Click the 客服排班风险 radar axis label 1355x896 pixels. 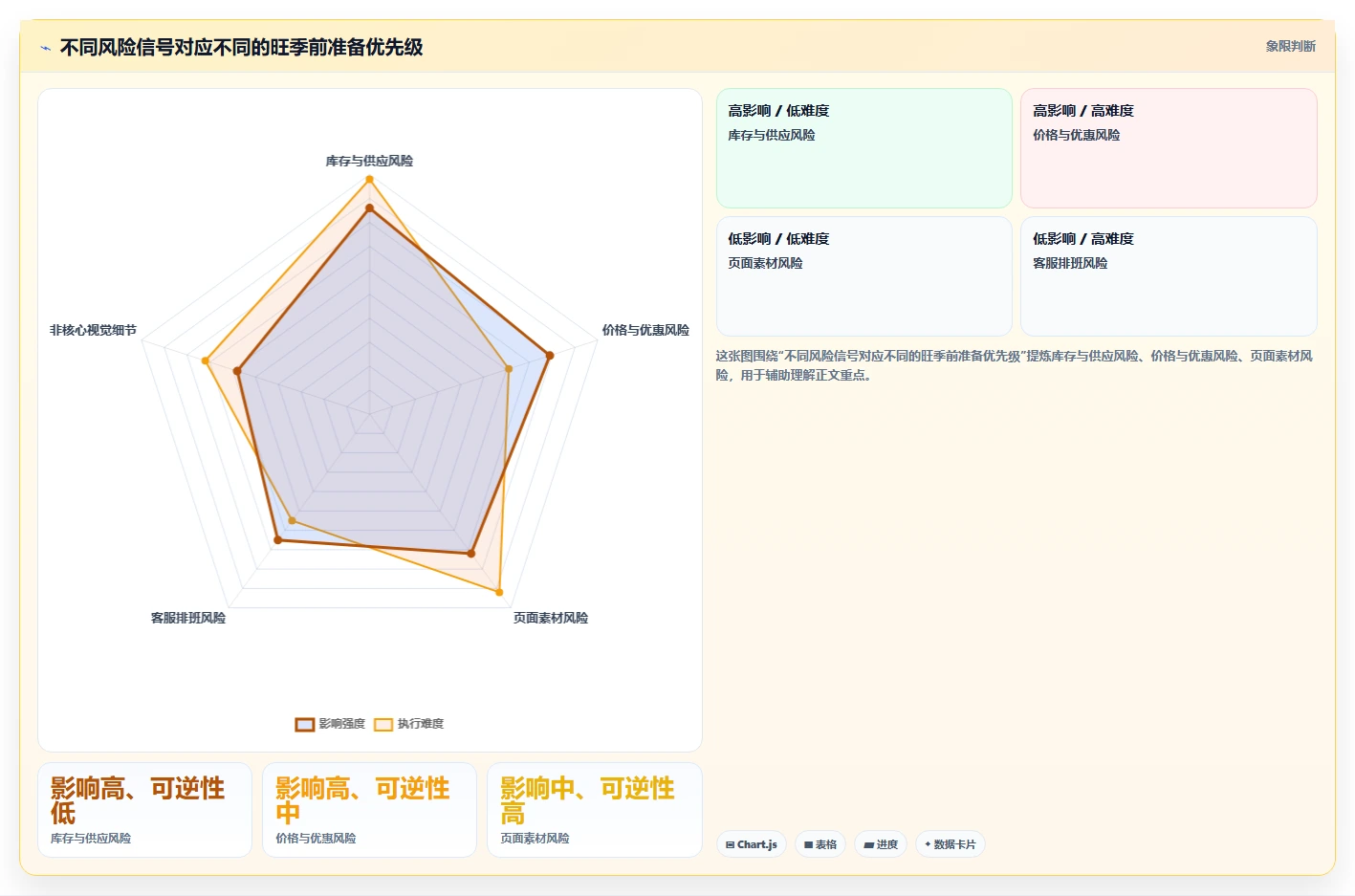pos(188,618)
